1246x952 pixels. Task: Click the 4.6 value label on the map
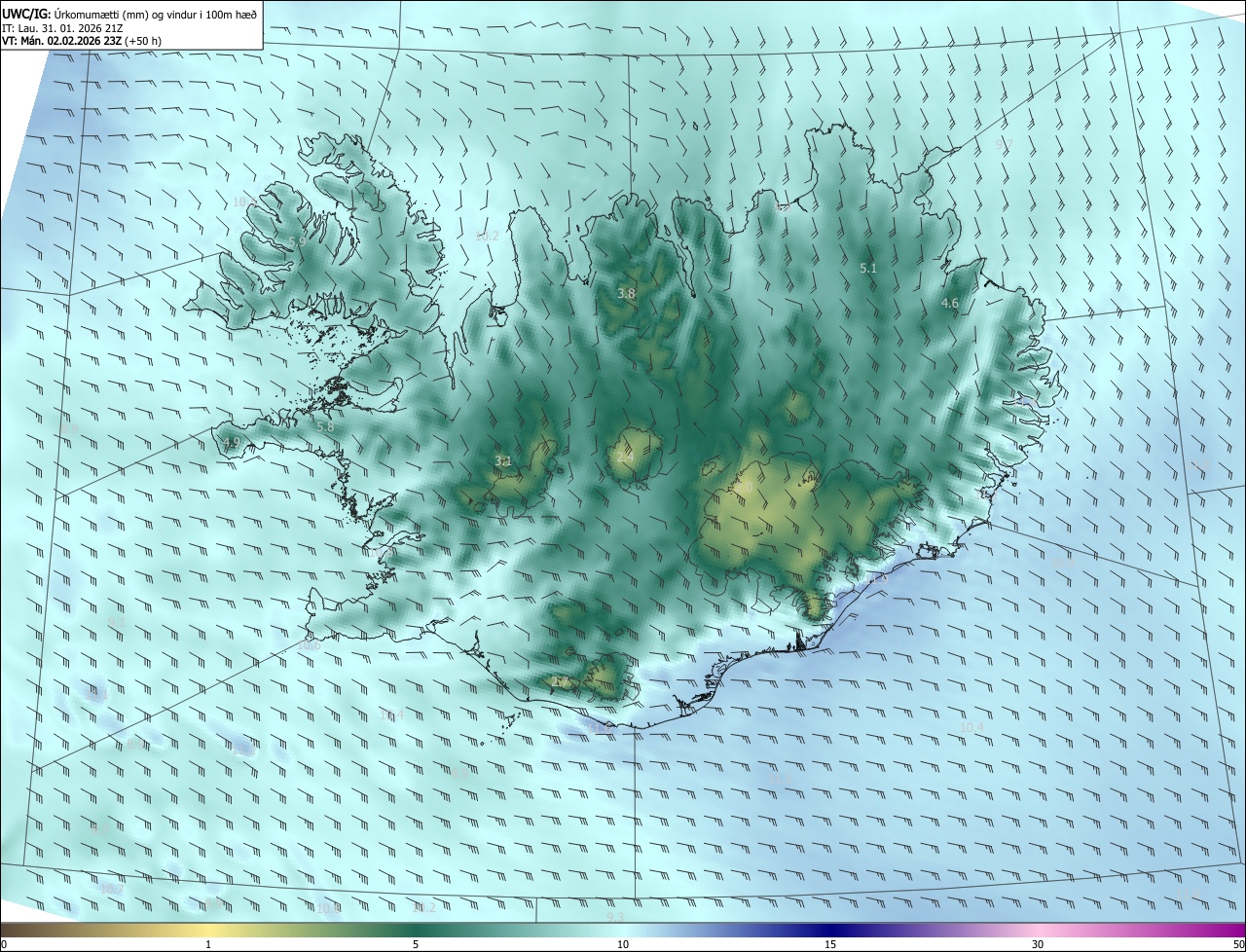(950, 304)
